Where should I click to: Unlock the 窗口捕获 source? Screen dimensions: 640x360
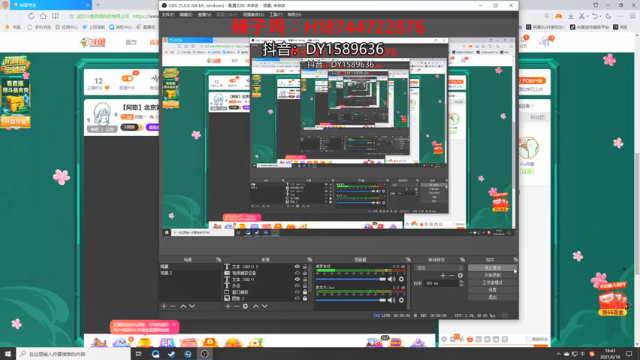point(305,292)
